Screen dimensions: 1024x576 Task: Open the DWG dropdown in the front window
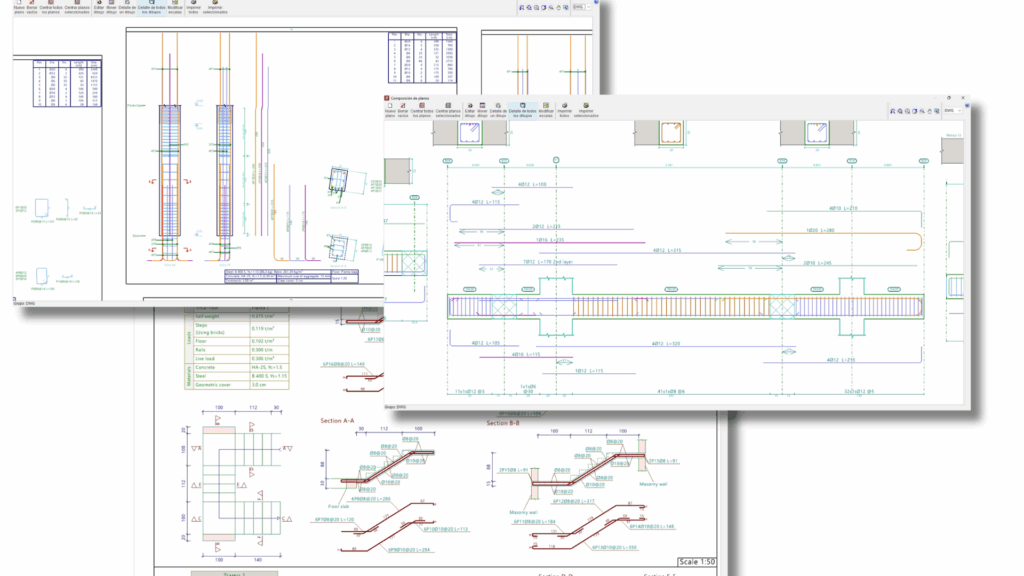pyautogui.click(x=952, y=111)
